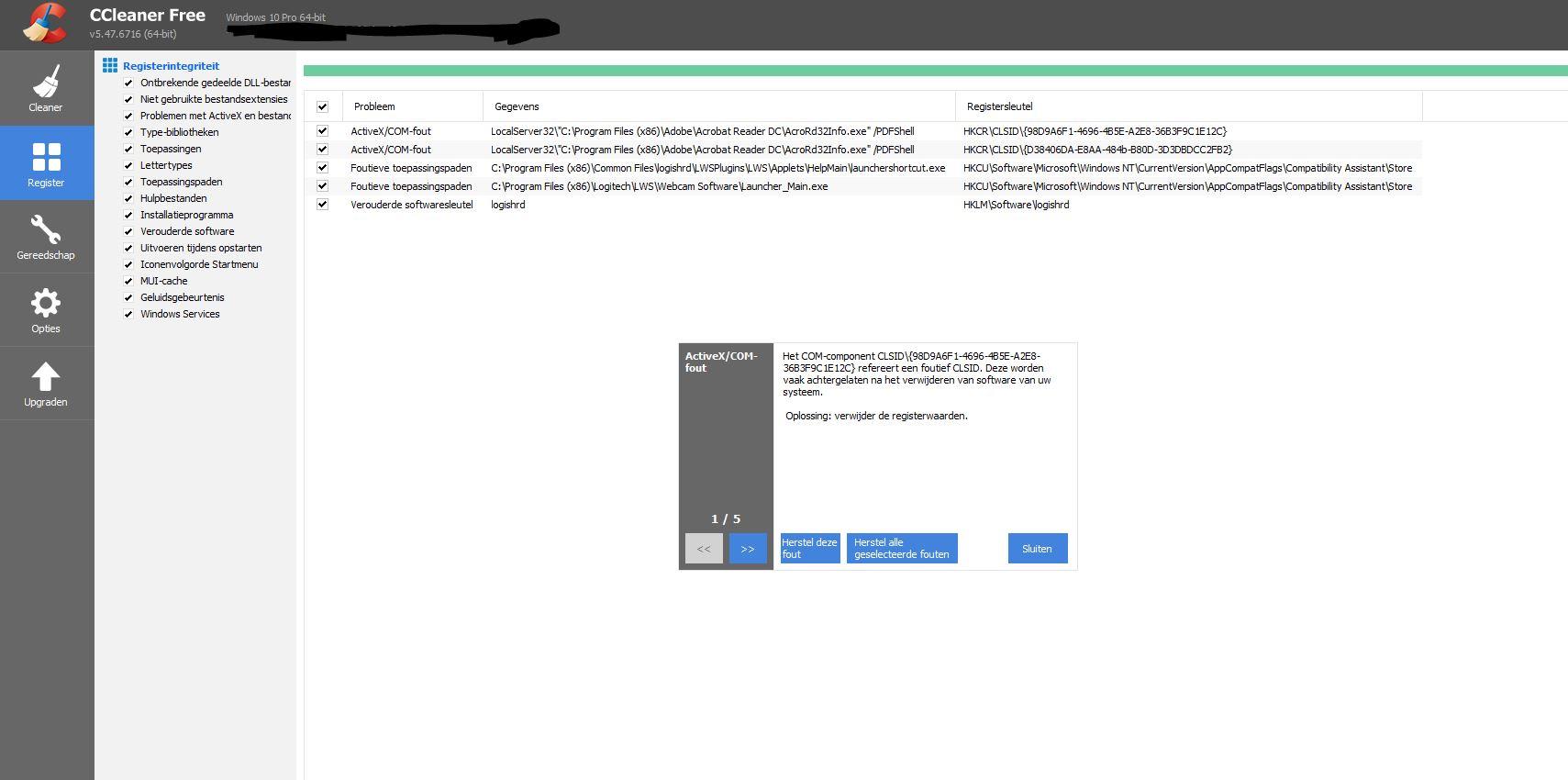Toggle Verouderde software checkbox
The image size is (1568, 780).
128,231
